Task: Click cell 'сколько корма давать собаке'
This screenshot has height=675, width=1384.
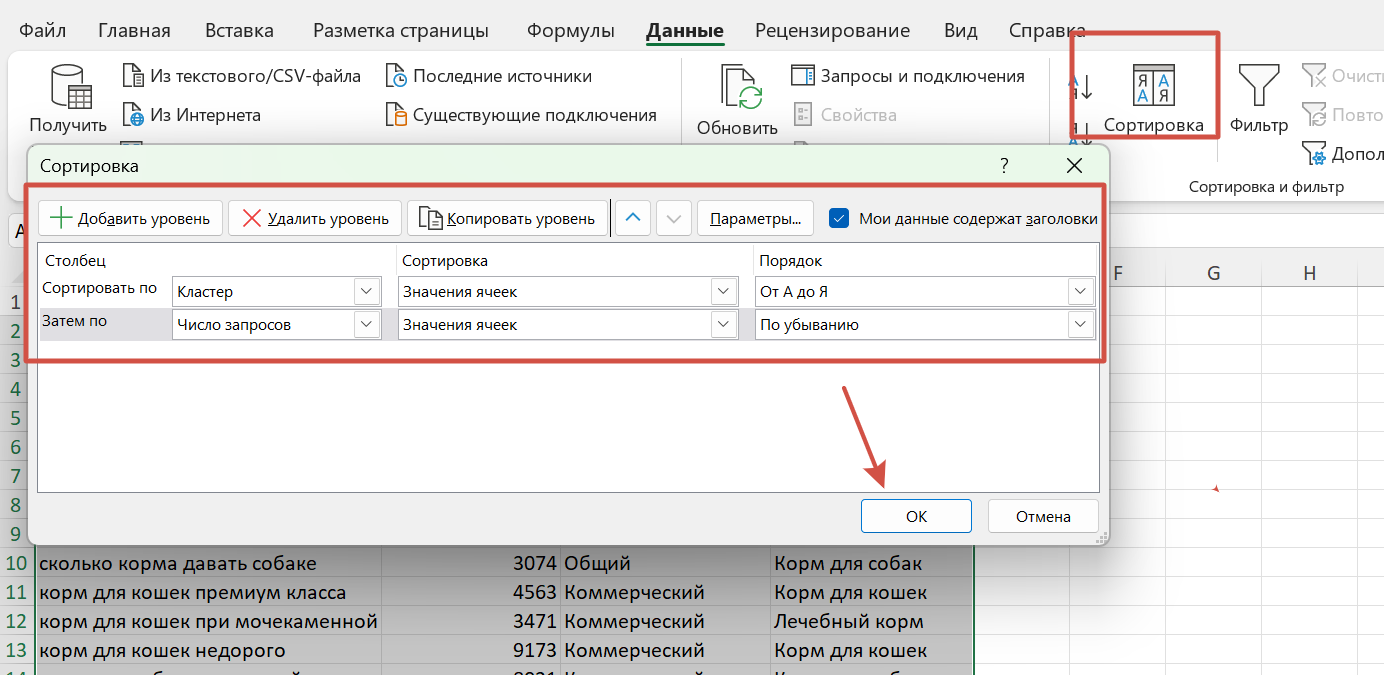Action: click(x=208, y=563)
